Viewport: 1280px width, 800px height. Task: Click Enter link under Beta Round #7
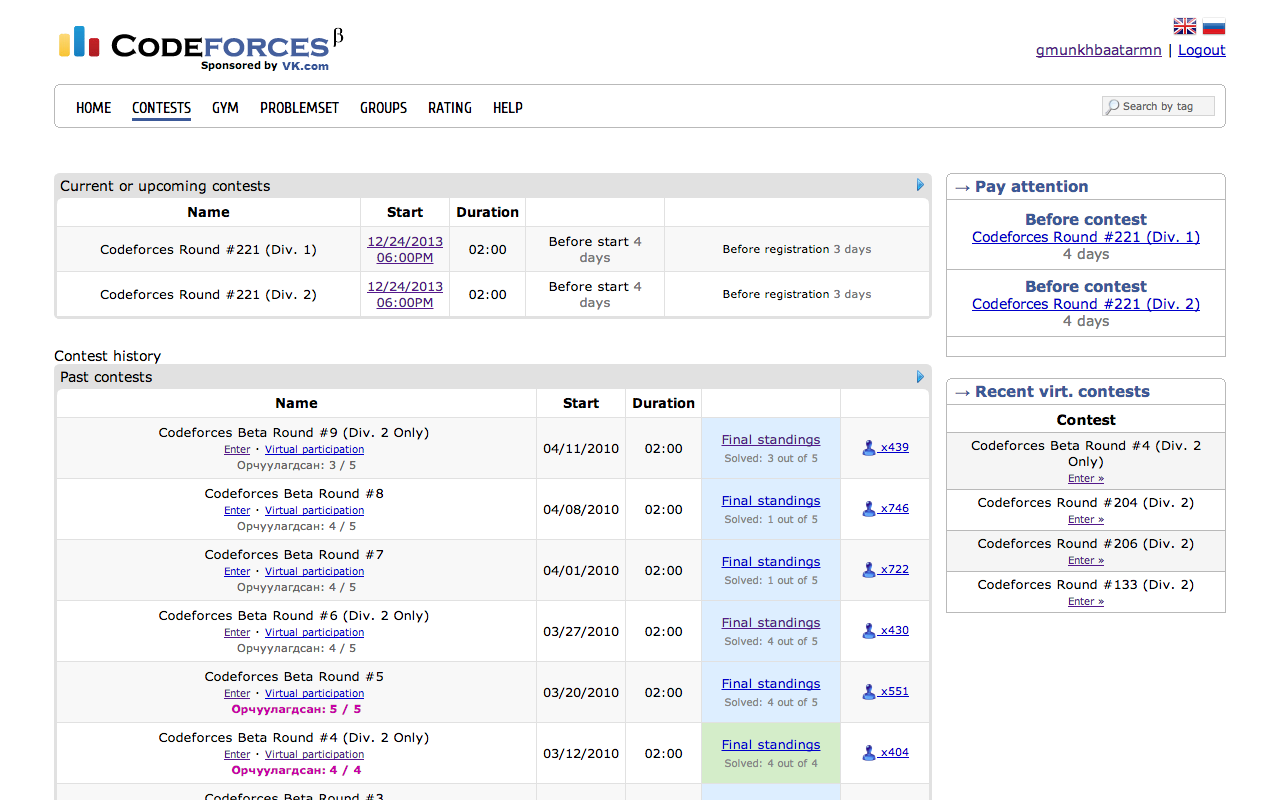(x=237, y=572)
